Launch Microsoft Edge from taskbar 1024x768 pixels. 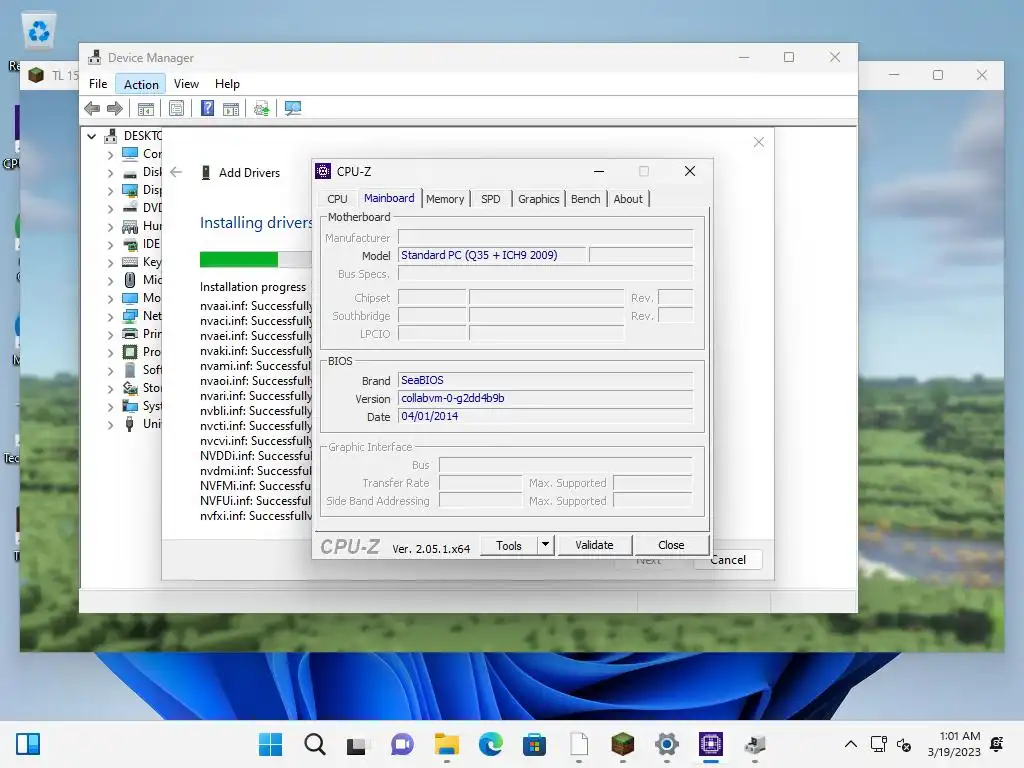pyautogui.click(x=490, y=744)
